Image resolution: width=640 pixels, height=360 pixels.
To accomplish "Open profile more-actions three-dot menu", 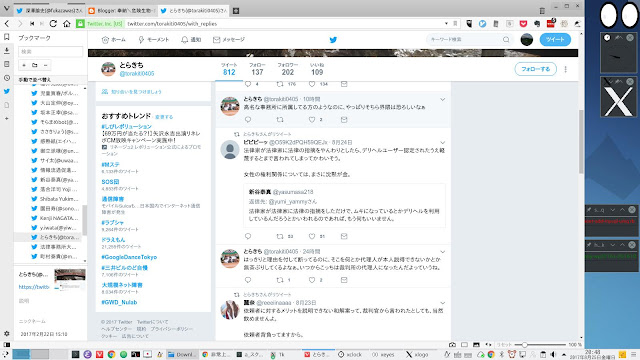I will [x=565, y=69].
